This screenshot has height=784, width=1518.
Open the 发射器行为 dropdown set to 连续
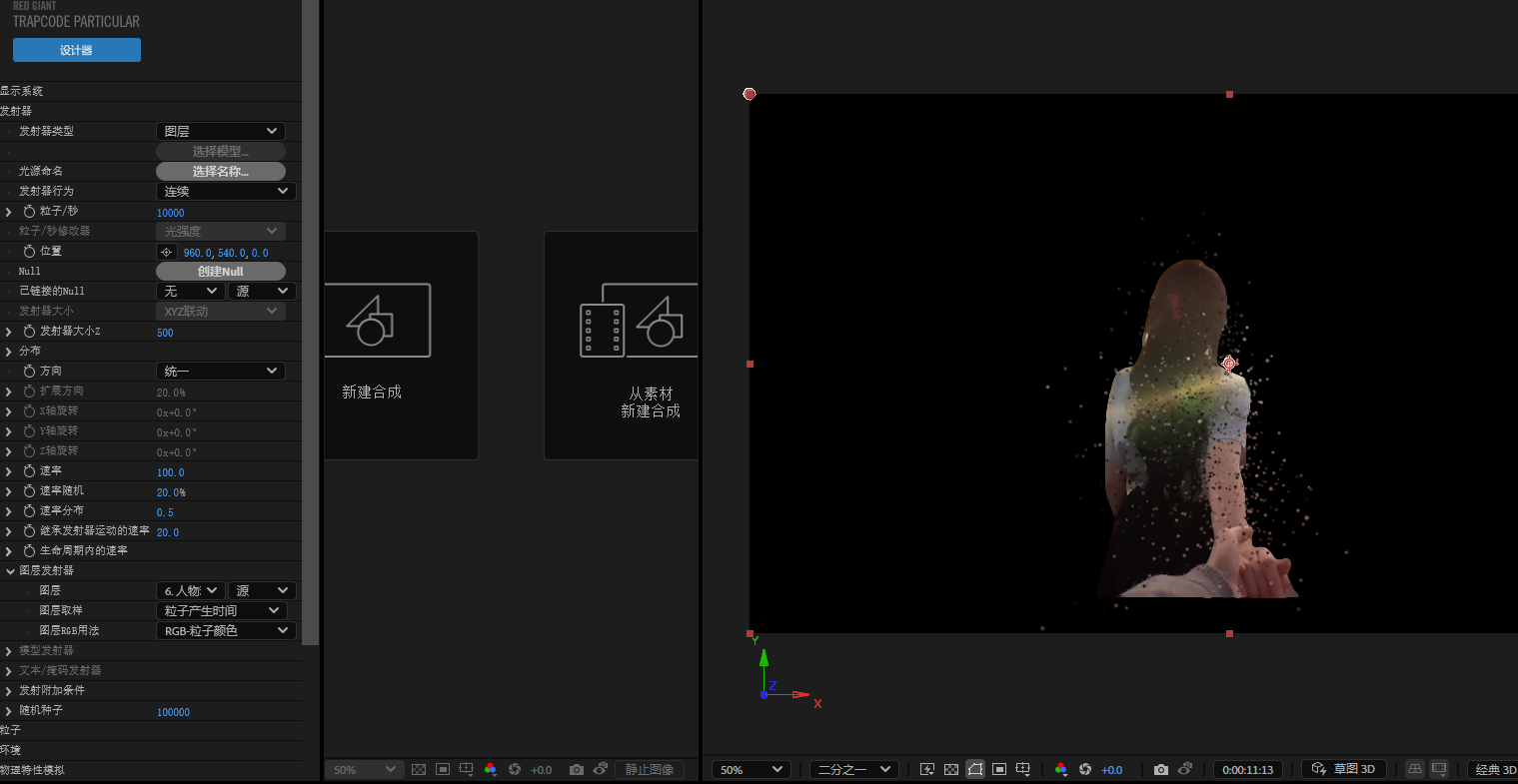(x=226, y=191)
